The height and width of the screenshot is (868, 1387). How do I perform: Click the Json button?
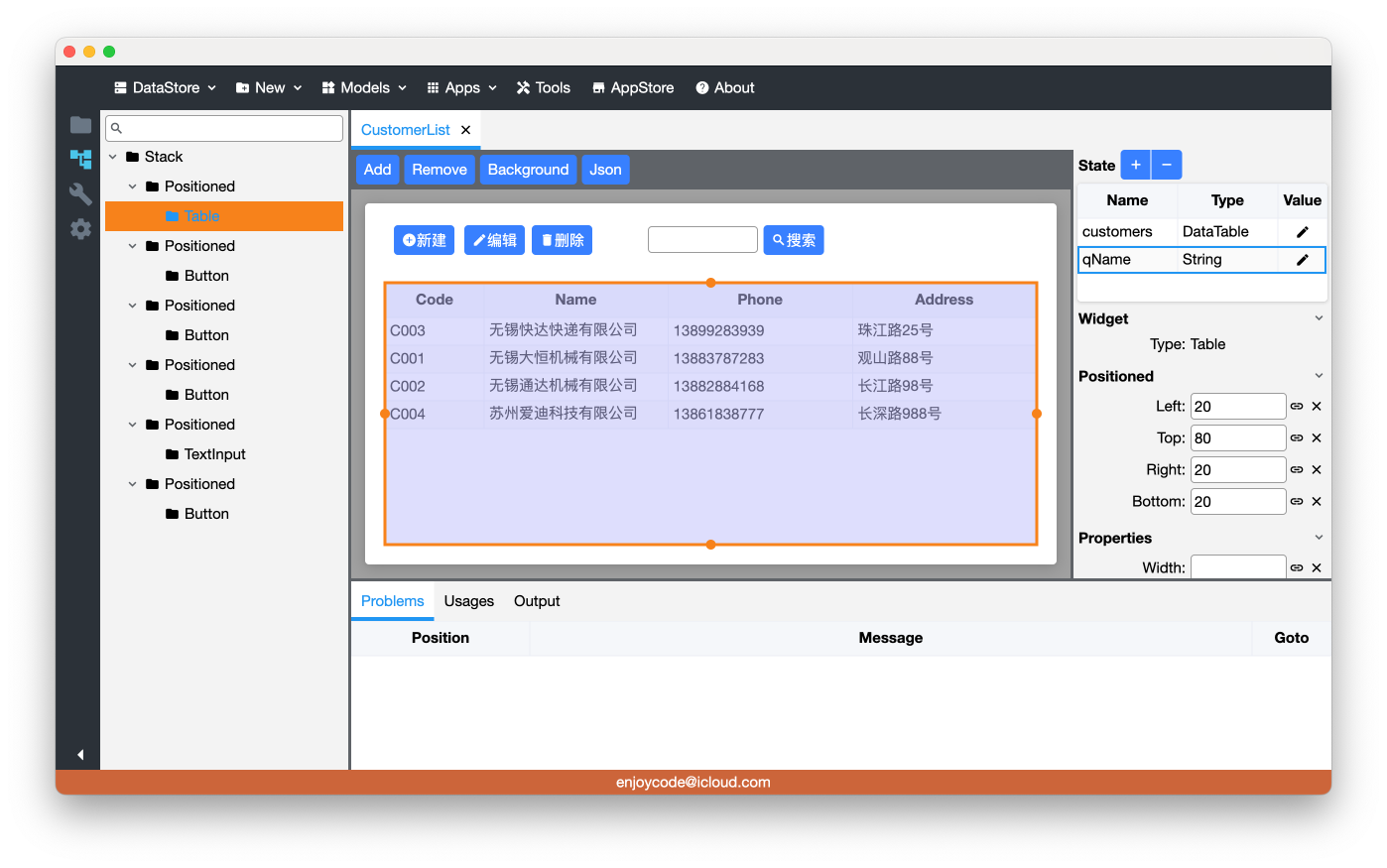pyautogui.click(x=605, y=170)
